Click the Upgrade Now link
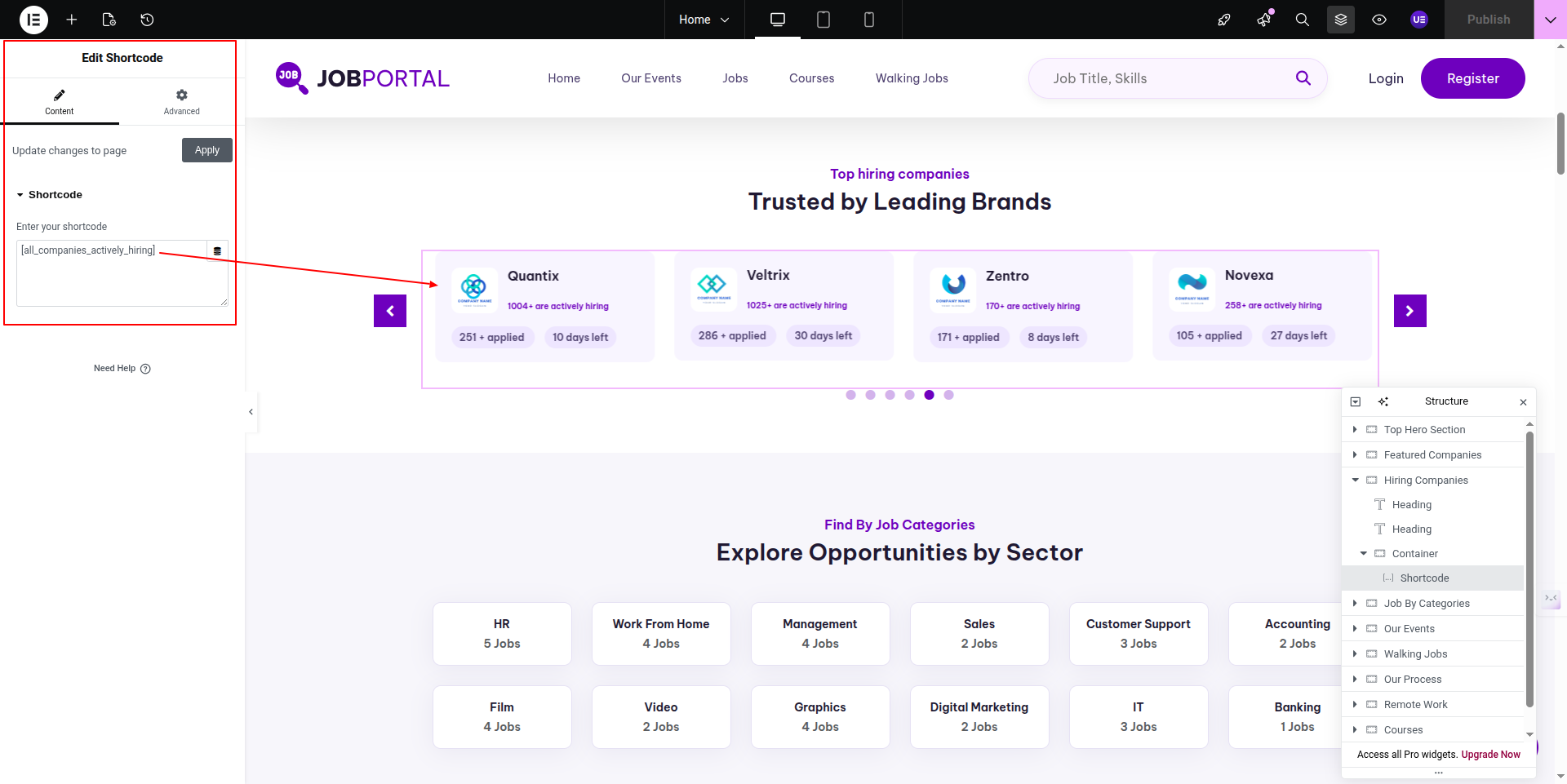Viewport: 1567px width, 784px height. (x=1490, y=755)
